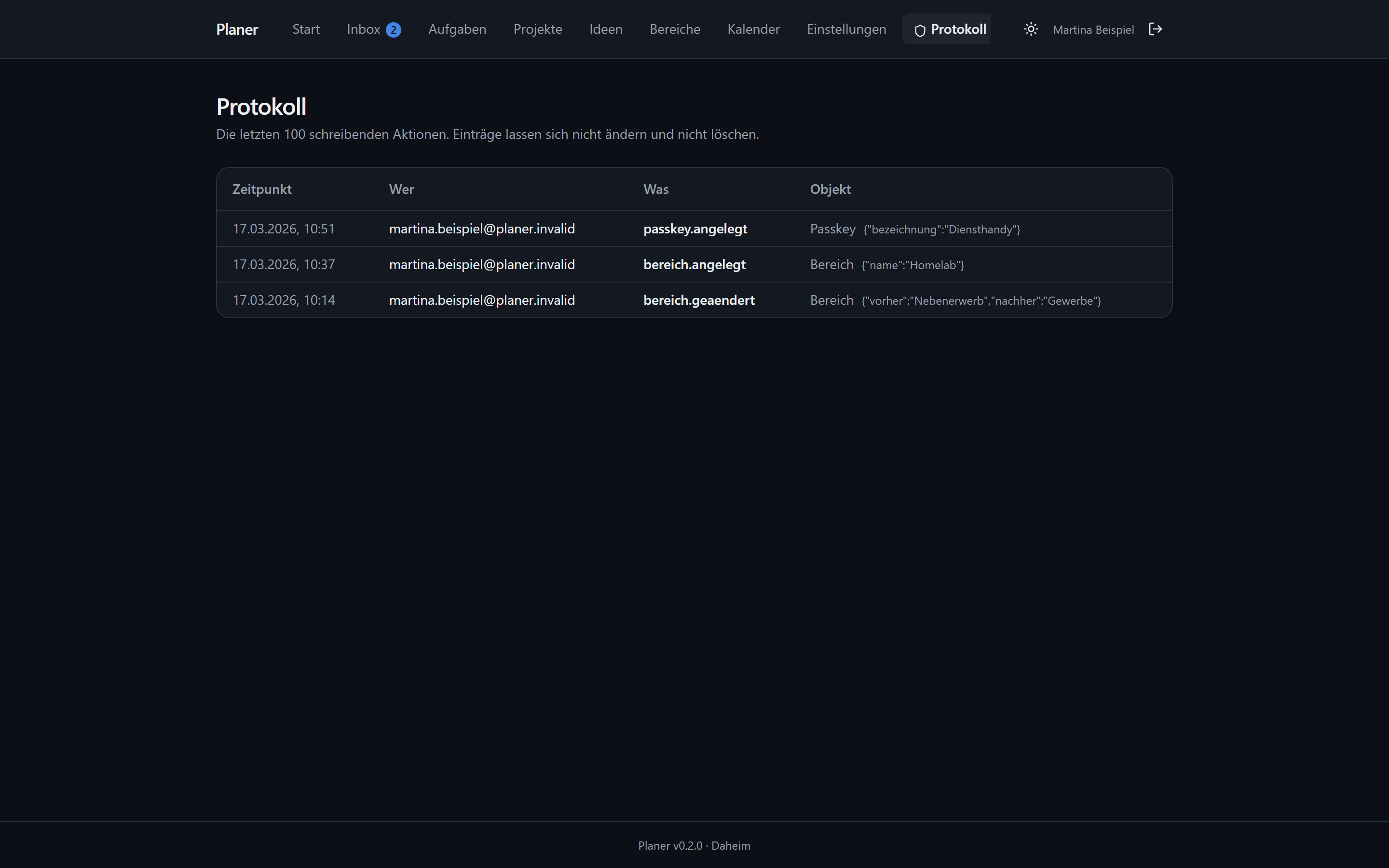Select the bereich.geaendert log entry
Viewport: 1389px width, 868px height.
coord(694,299)
